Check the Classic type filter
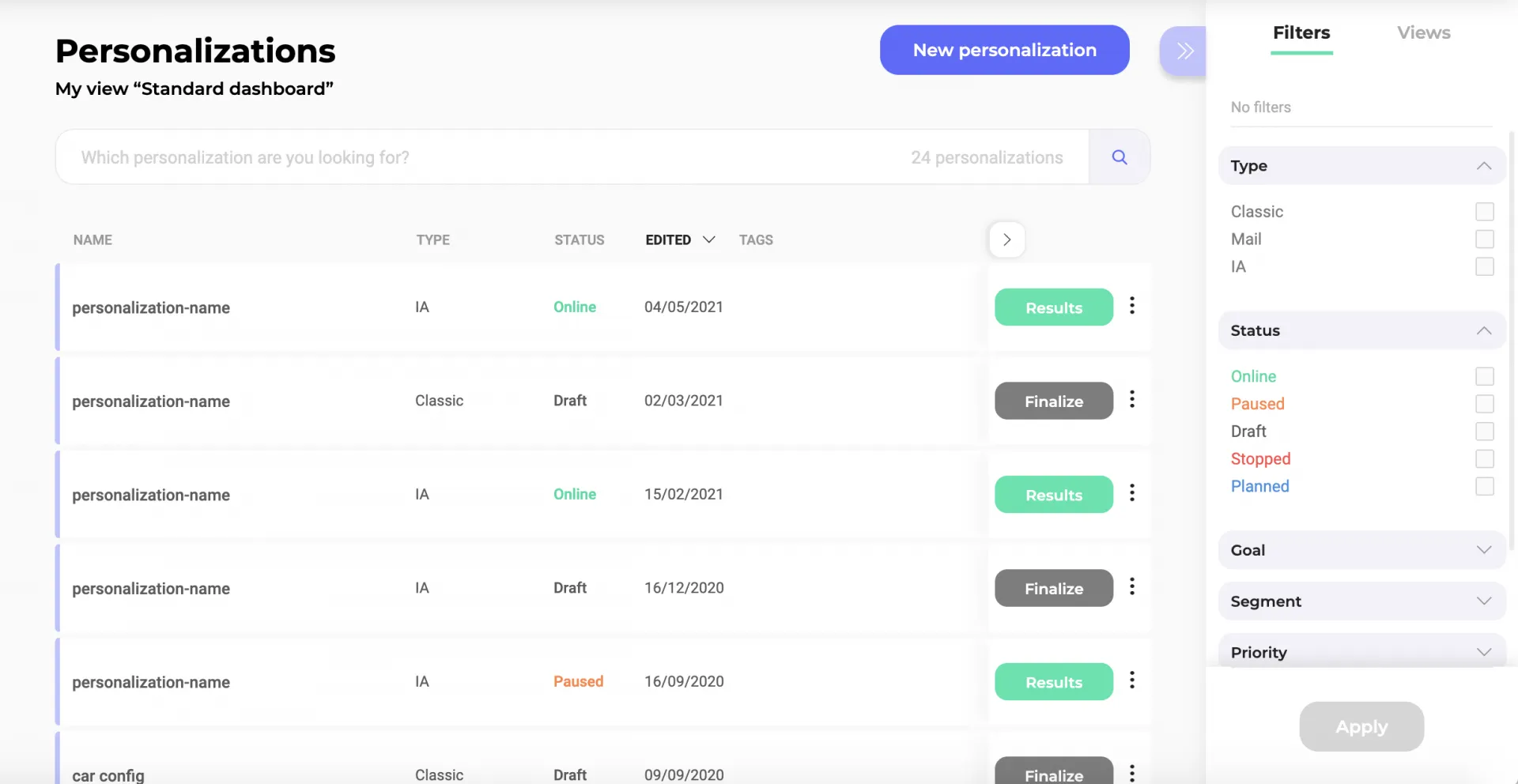Screen dimensions: 1518x784 (1484, 212)
